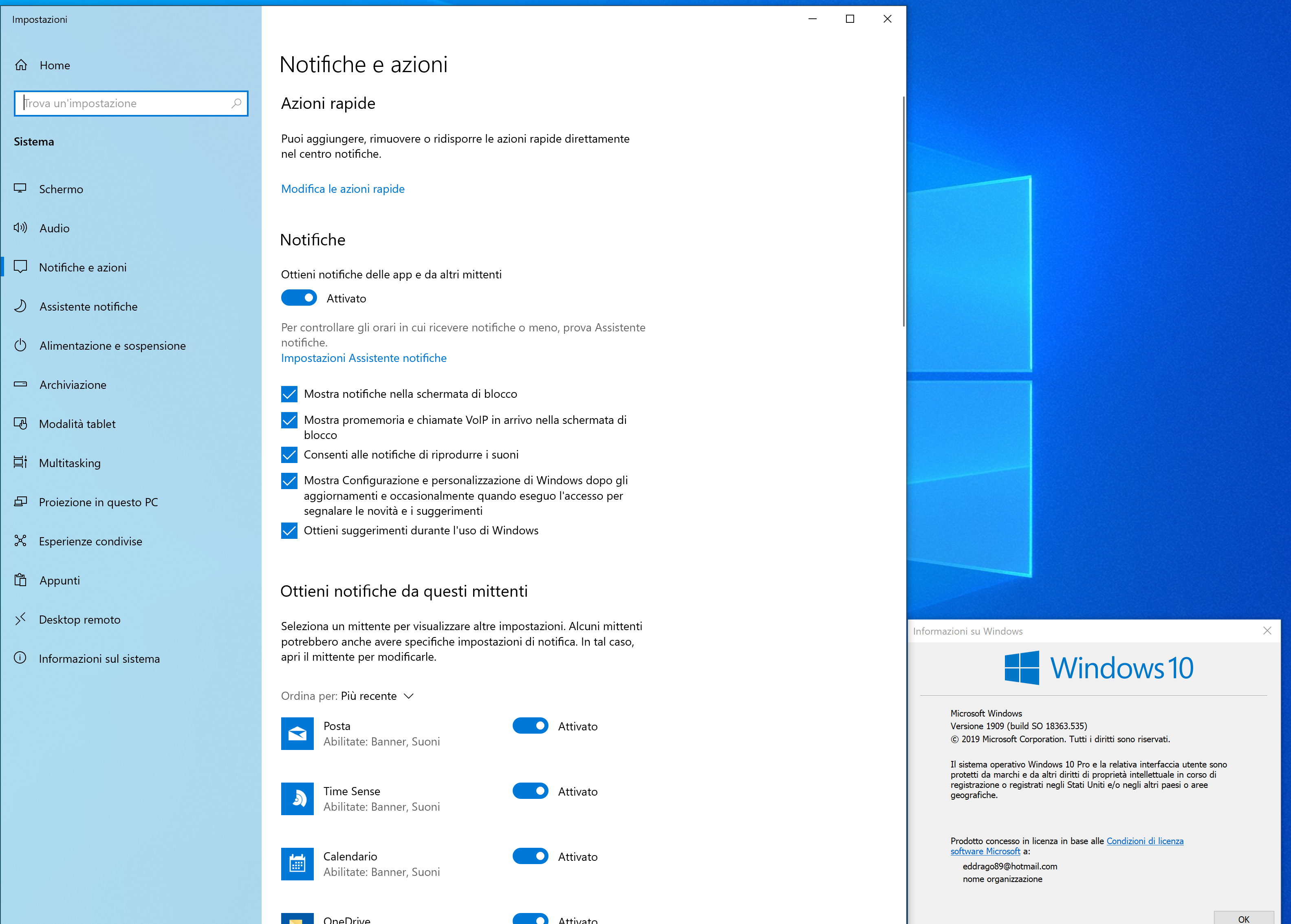Viewport: 1291px width, 924px height.
Task: Uncheck Mostra notifiche nella schermata di blocco
Action: pyautogui.click(x=289, y=394)
